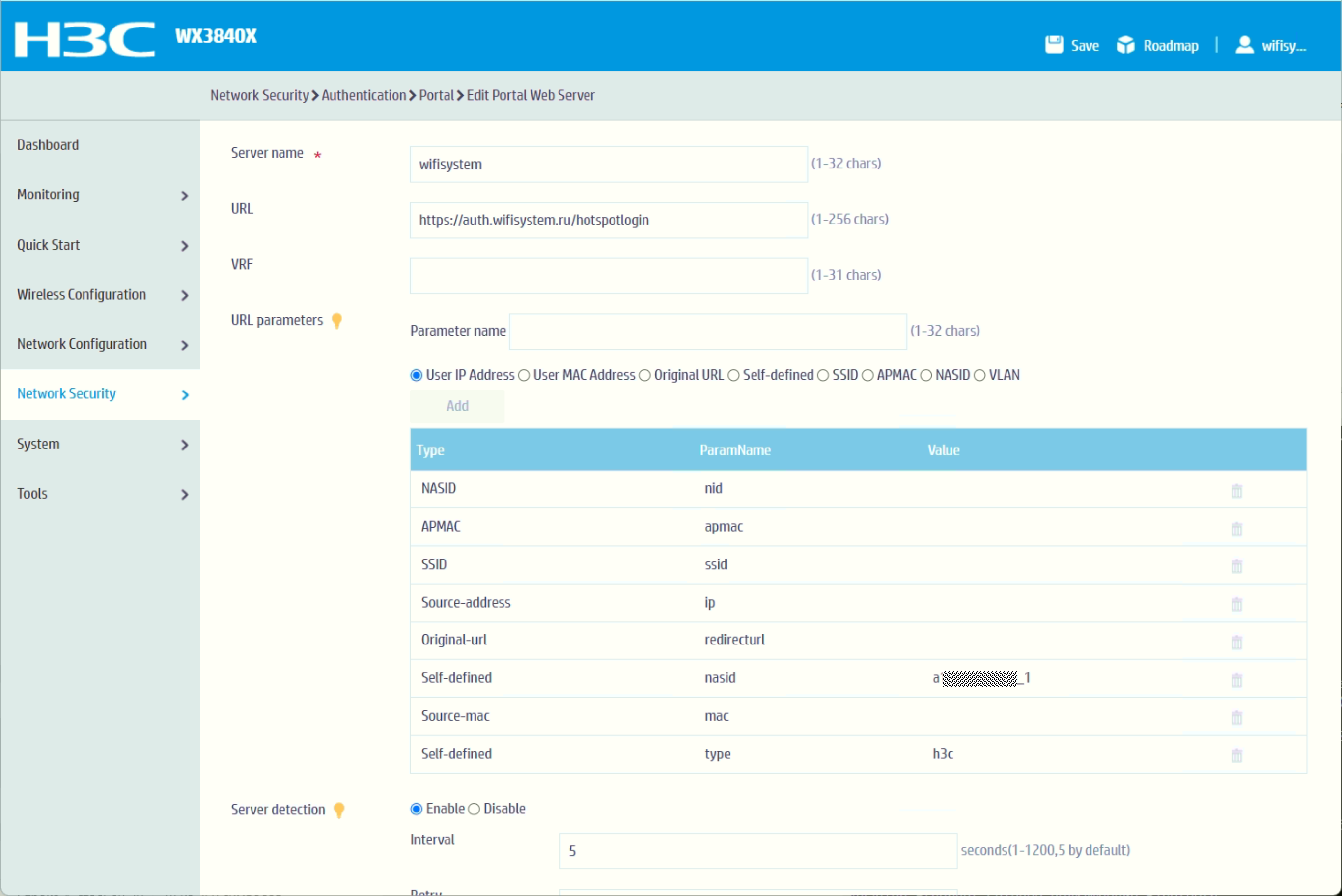Expand the Tools sidebar section
Viewport: 1342px width, 896px height.
(x=184, y=494)
